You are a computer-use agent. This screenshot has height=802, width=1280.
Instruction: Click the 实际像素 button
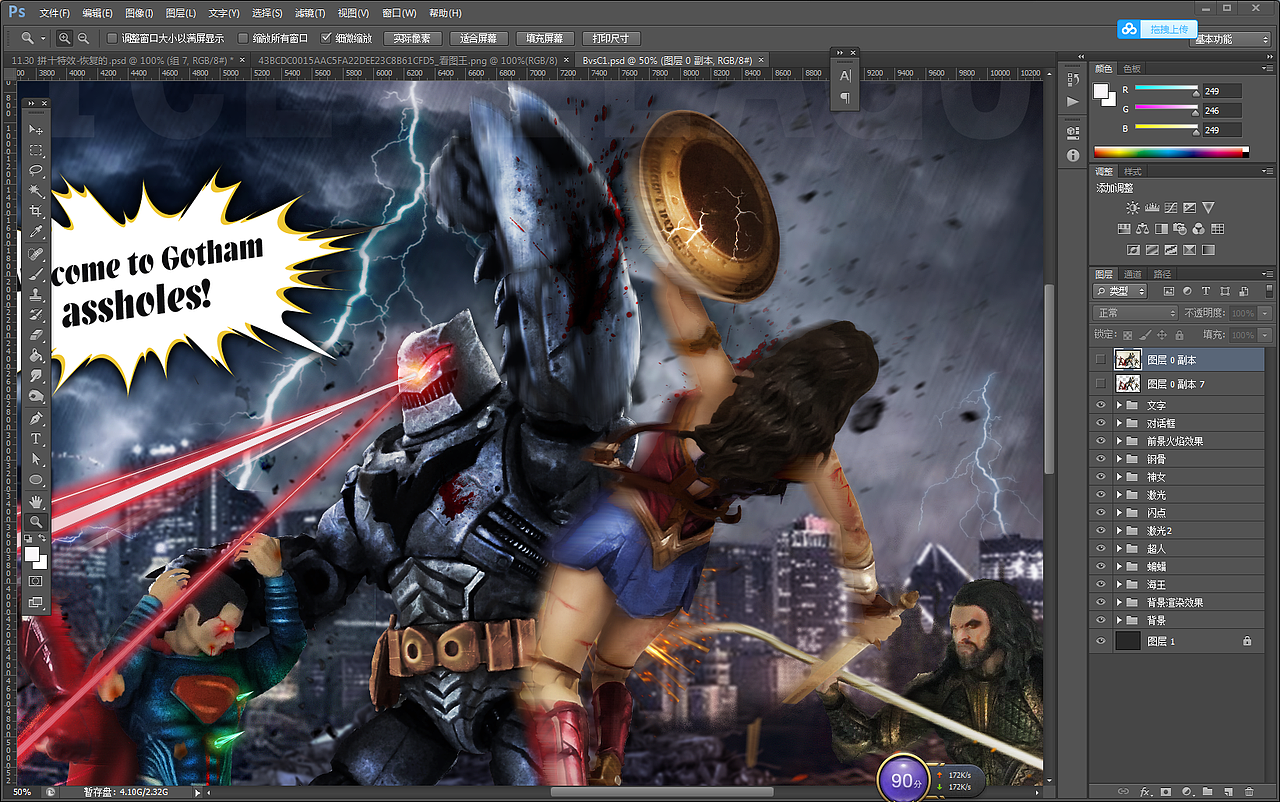pyautogui.click(x=412, y=38)
